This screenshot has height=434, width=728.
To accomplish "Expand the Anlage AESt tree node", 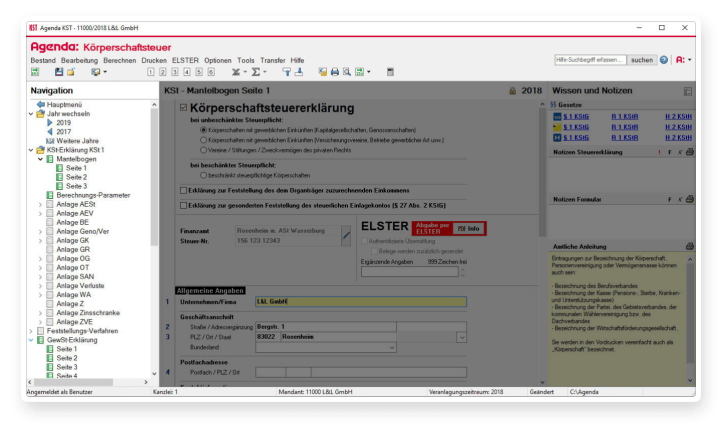I will click(40, 204).
